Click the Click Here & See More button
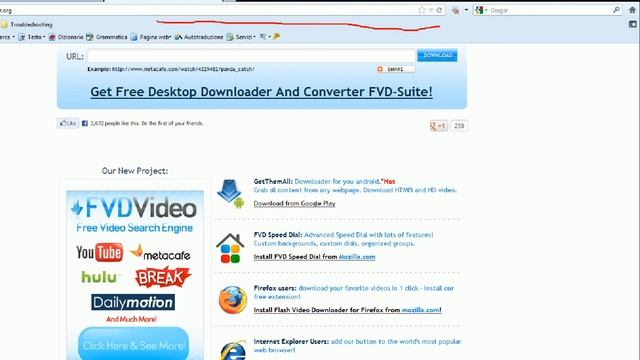The height and width of the screenshot is (360, 640). 133,345
